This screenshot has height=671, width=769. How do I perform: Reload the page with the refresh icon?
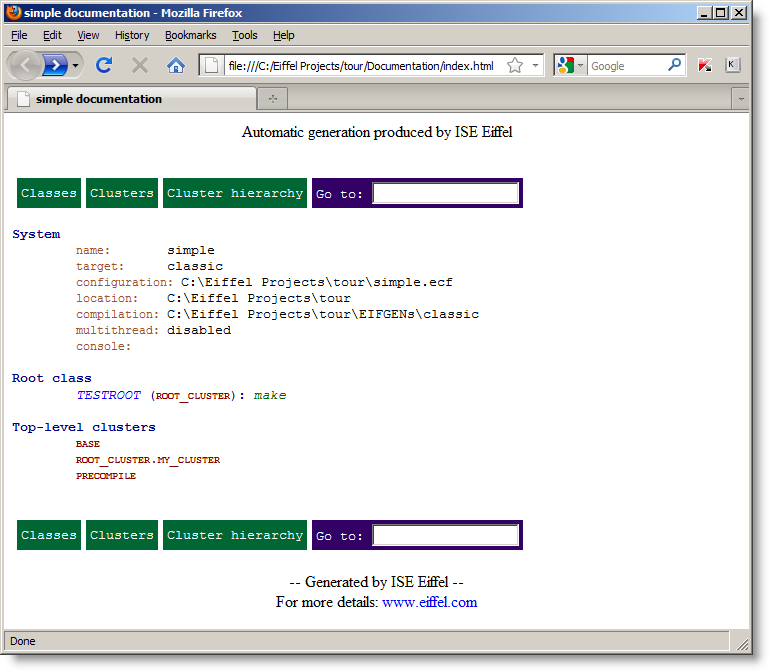click(104, 65)
